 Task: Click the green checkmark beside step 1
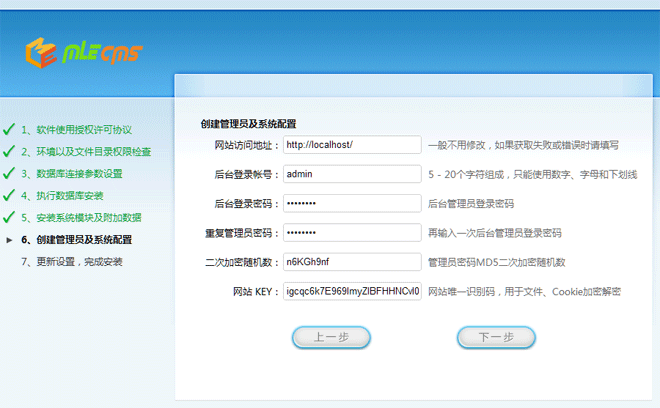(x=9, y=130)
